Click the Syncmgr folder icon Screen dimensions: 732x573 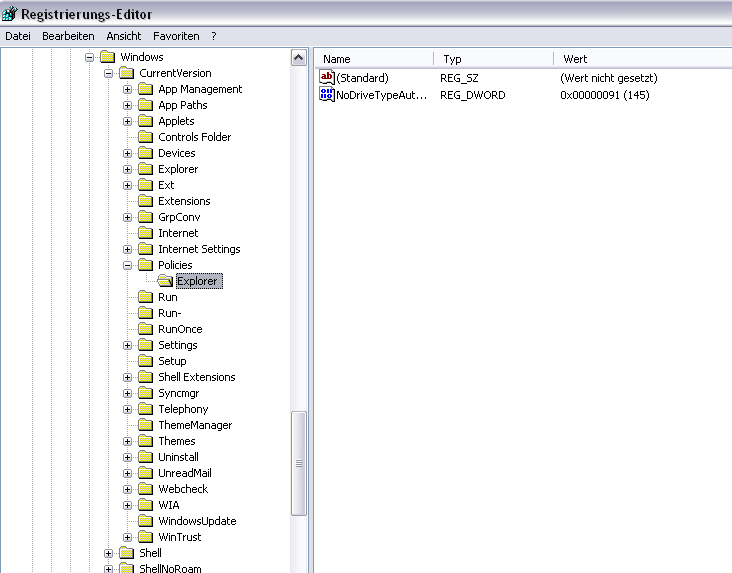coord(146,393)
